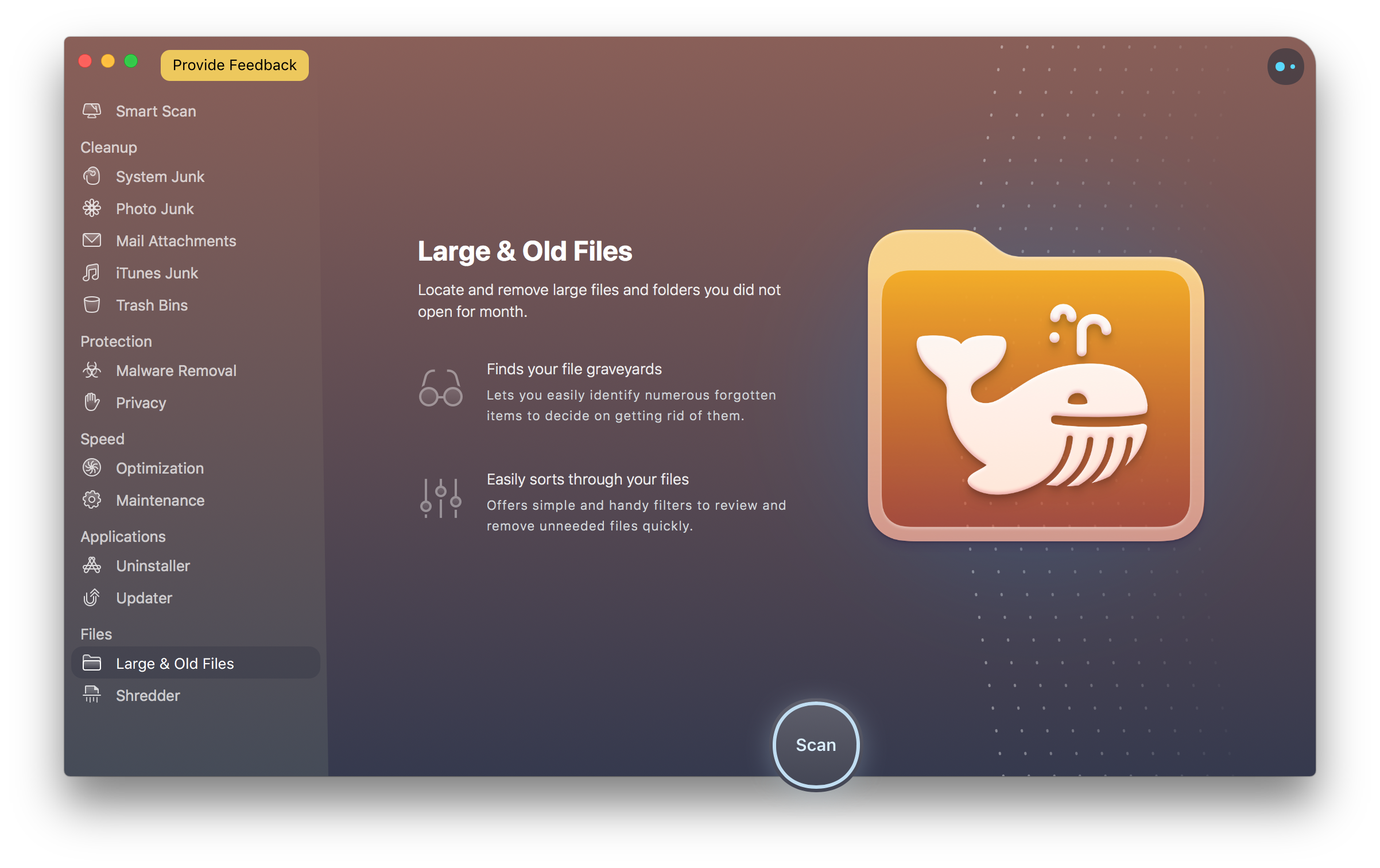Toggle Privacy protection setting
The width and height of the screenshot is (1380, 868).
click(140, 401)
